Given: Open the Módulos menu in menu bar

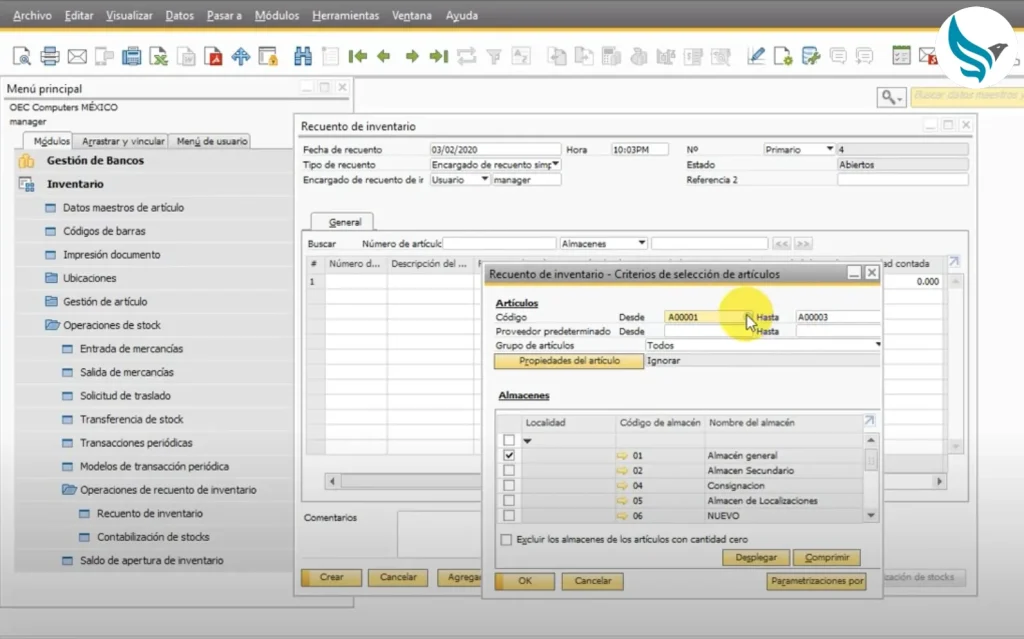Looking at the screenshot, I should [277, 16].
